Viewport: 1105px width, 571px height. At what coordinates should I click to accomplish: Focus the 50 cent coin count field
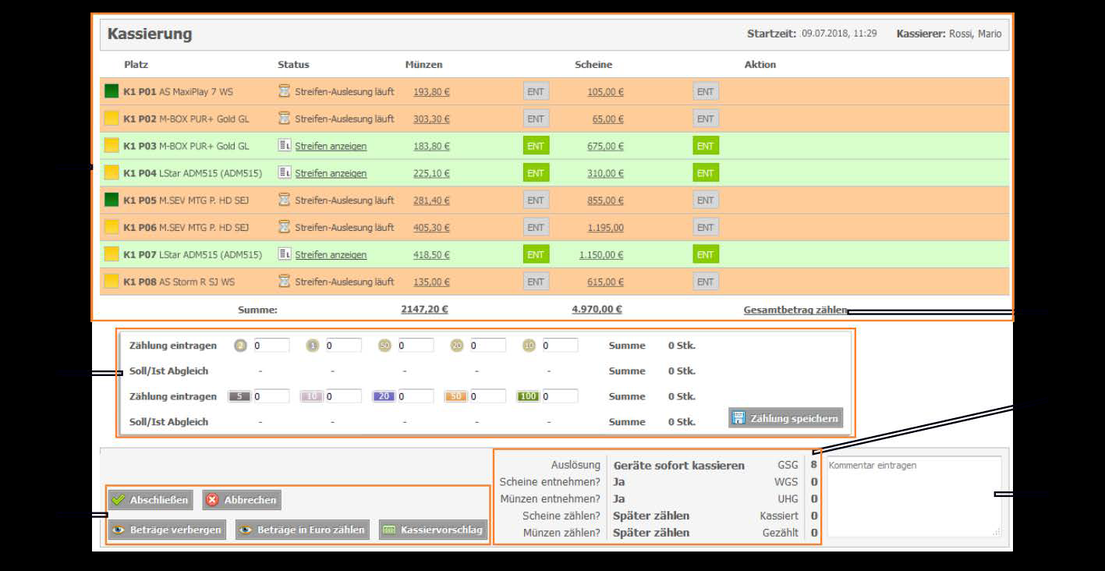(x=416, y=346)
